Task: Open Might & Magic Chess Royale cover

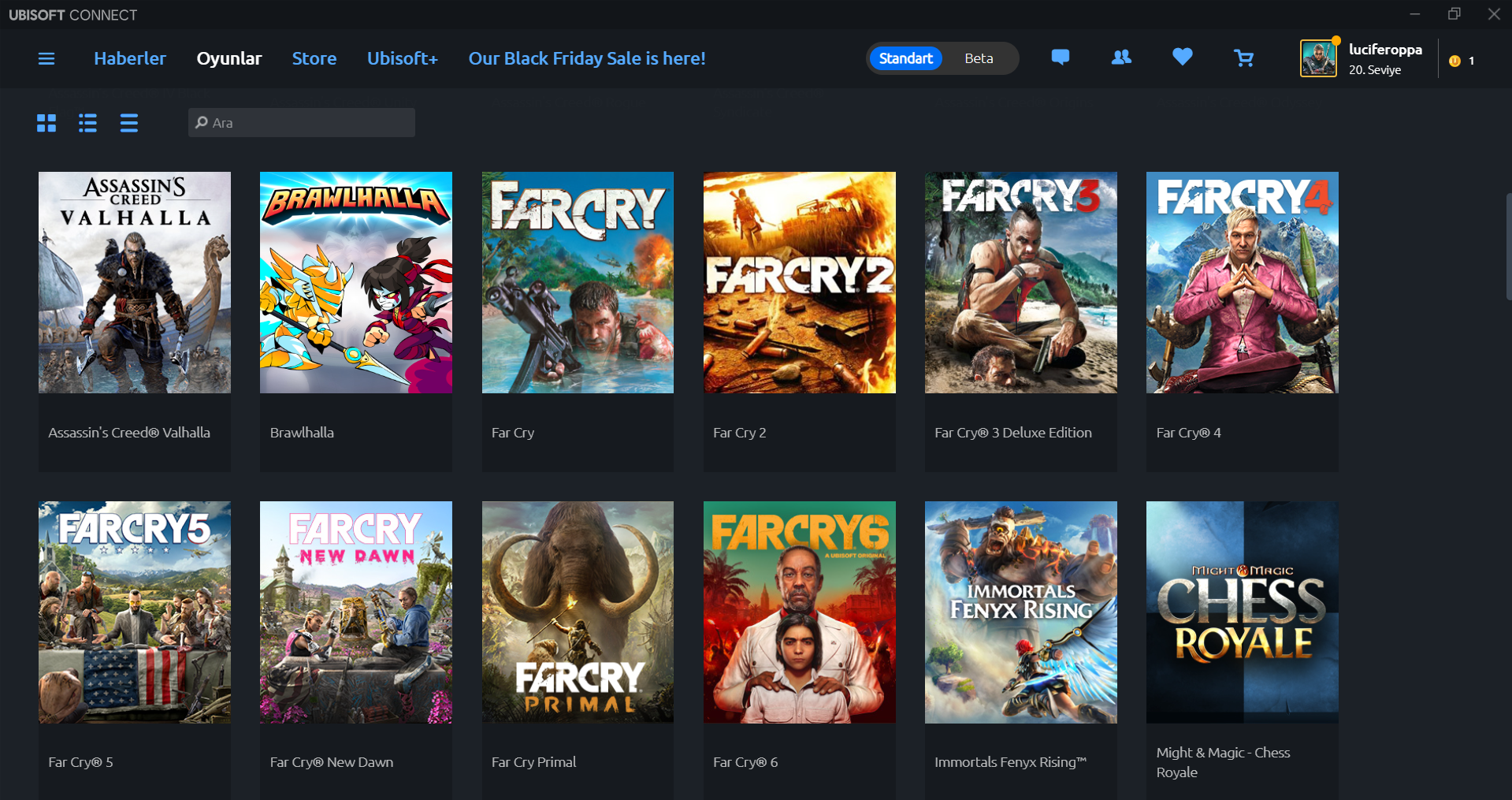Action: click(x=1243, y=612)
